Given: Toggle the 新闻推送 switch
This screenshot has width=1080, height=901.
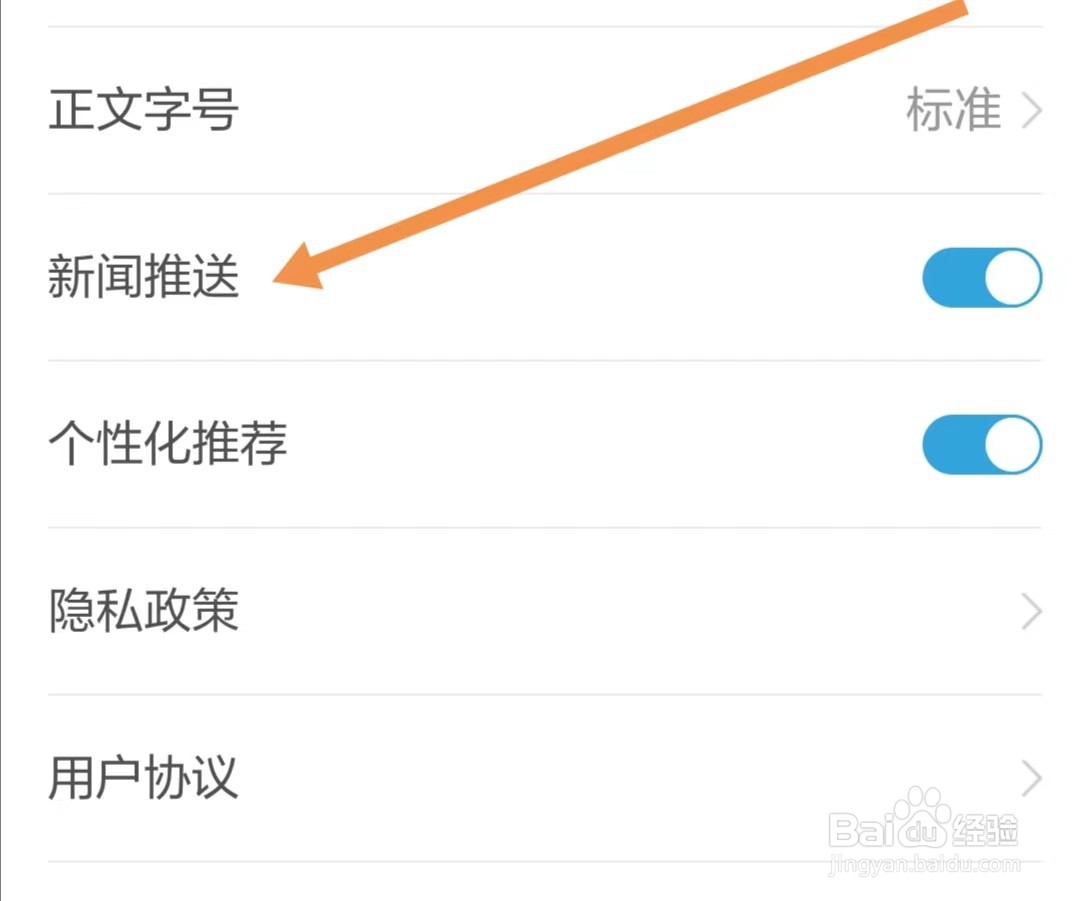Looking at the screenshot, I should [982, 278].
